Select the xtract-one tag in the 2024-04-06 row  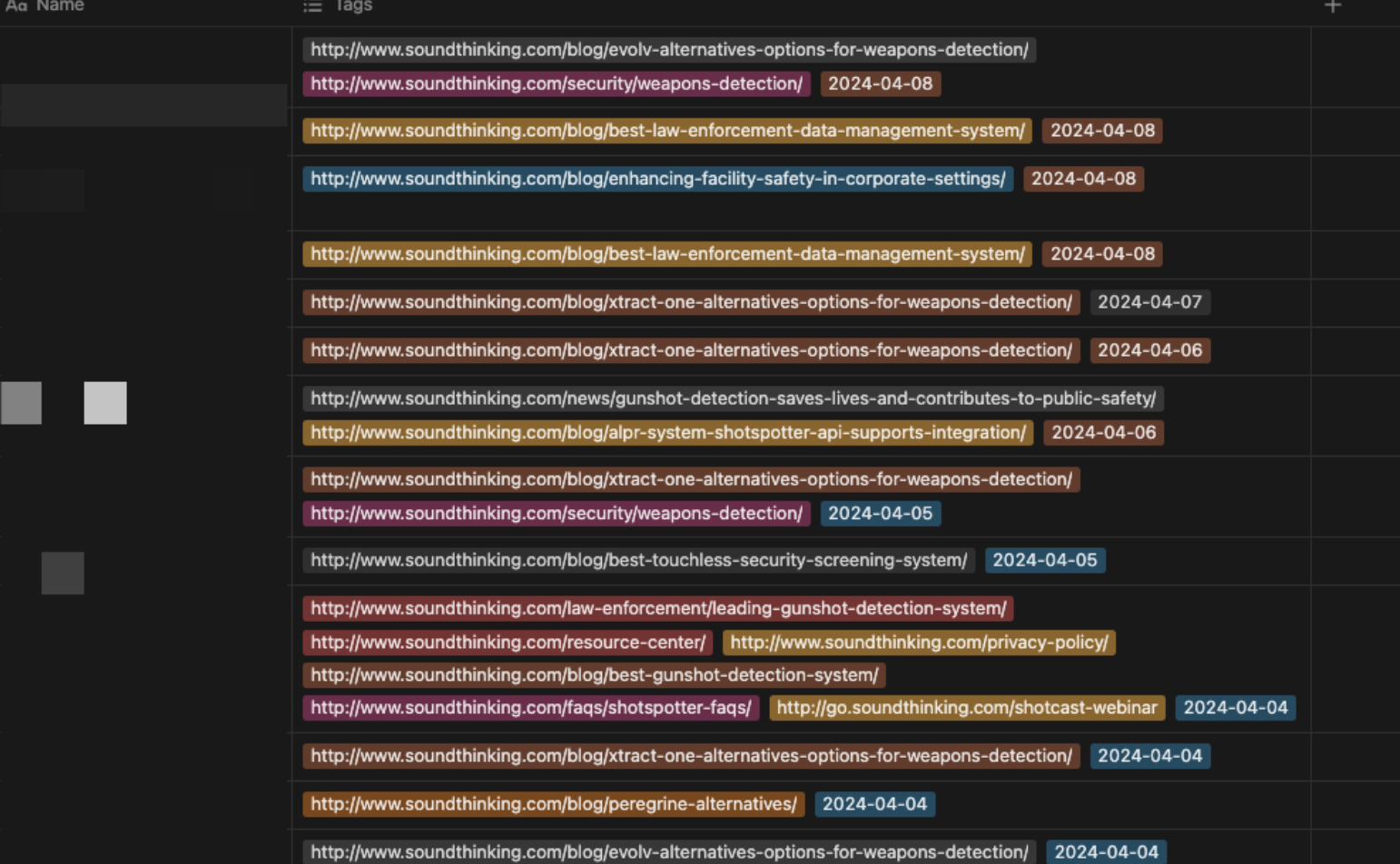(x=691, y=350)
